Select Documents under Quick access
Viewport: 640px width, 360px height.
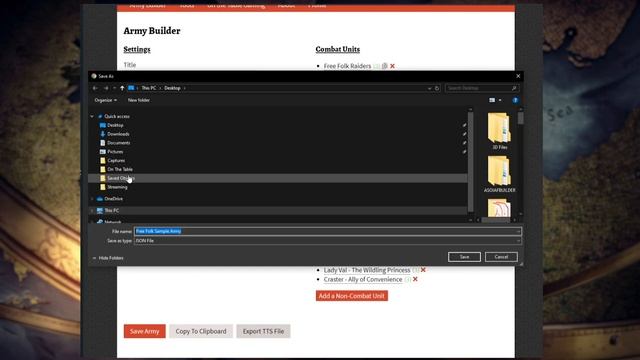coord(118,143)
